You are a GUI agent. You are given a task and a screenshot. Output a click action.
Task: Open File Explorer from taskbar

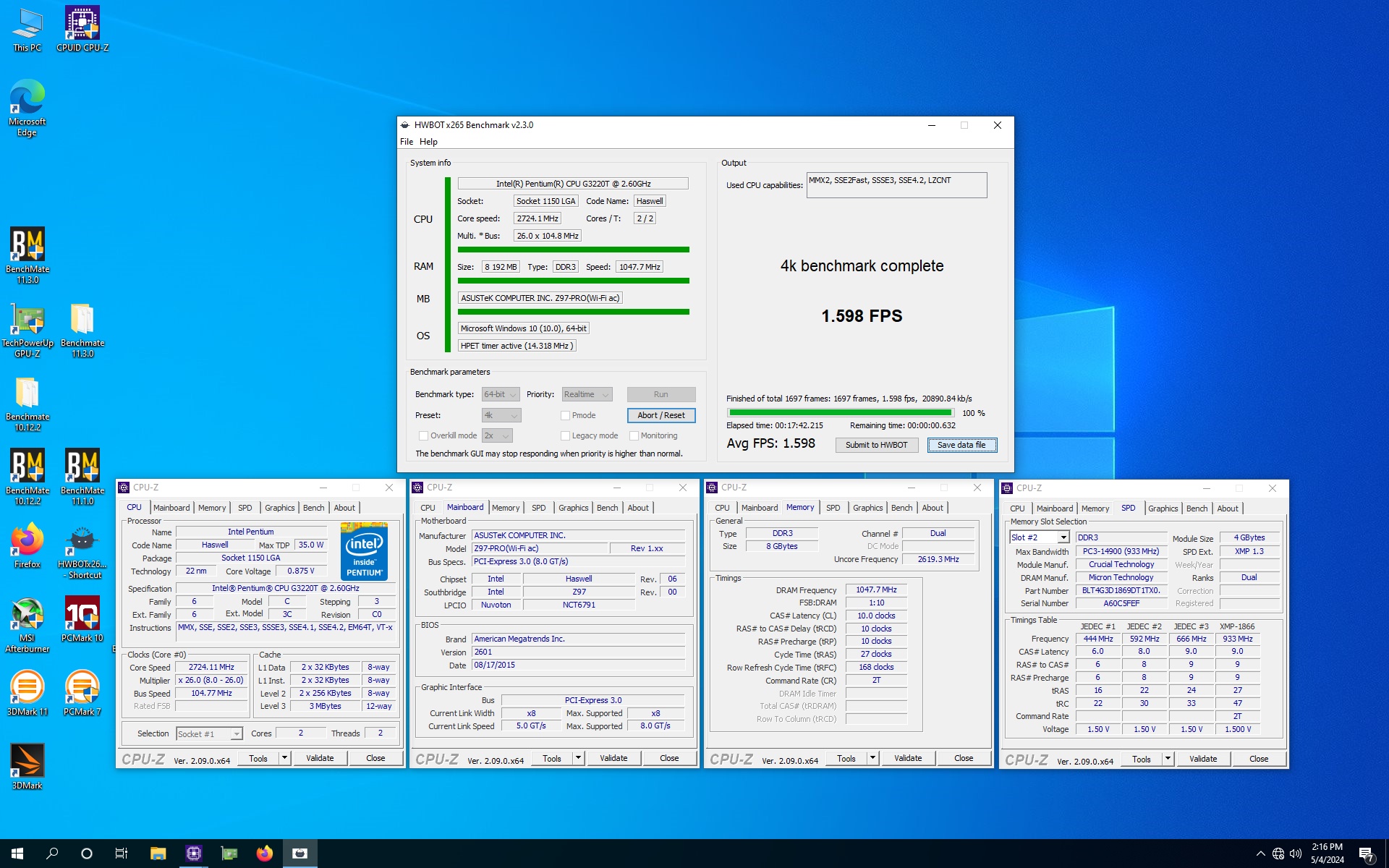point(158,854)
